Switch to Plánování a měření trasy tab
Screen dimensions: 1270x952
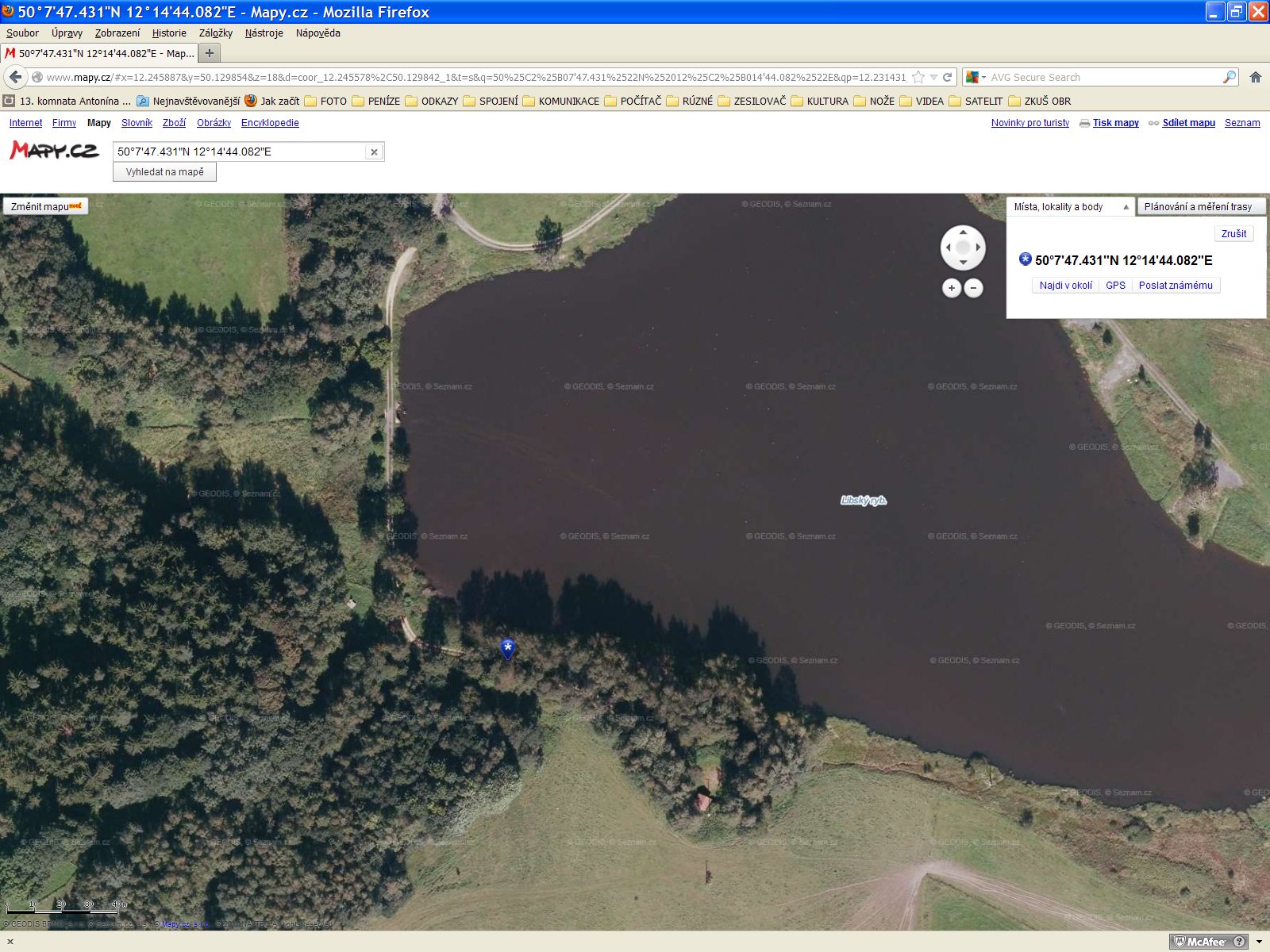[x=1200, y=207]
